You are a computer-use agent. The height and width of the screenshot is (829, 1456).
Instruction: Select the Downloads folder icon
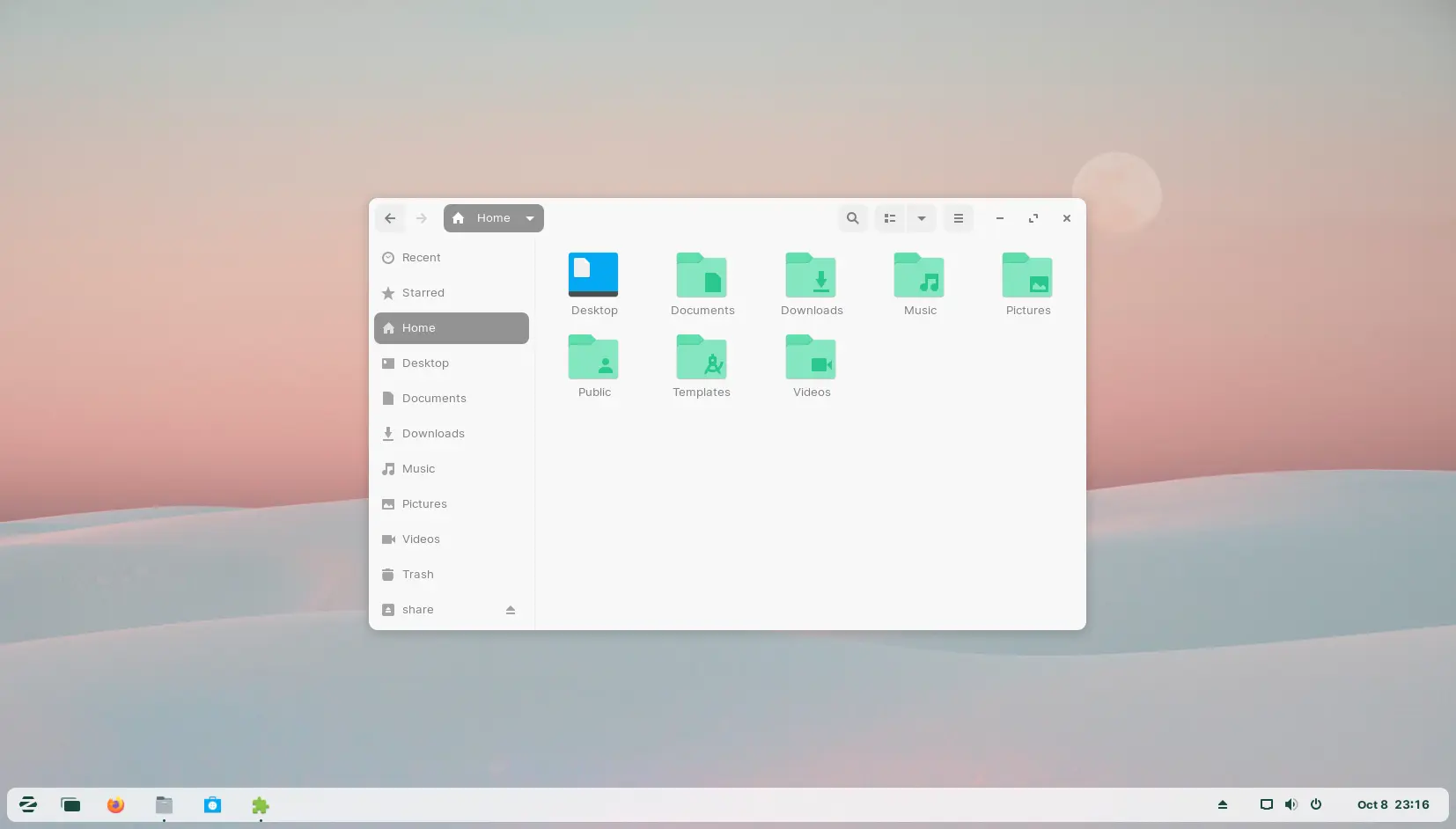811,275
